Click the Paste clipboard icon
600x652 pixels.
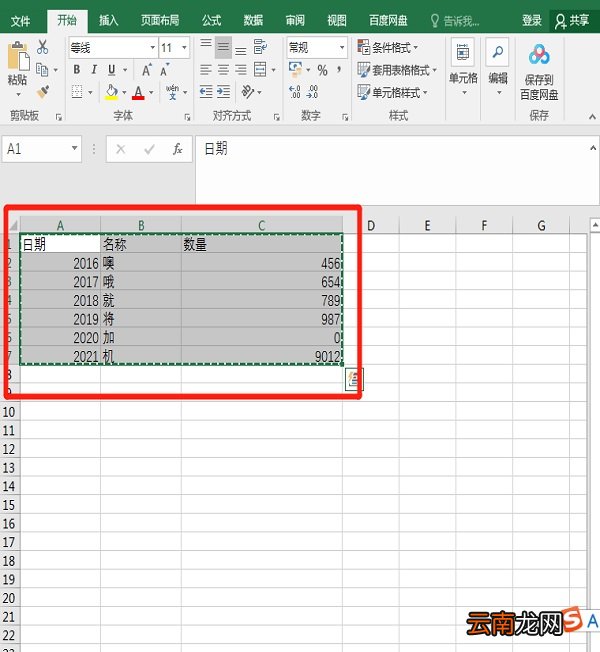click(x=18, y=56)
